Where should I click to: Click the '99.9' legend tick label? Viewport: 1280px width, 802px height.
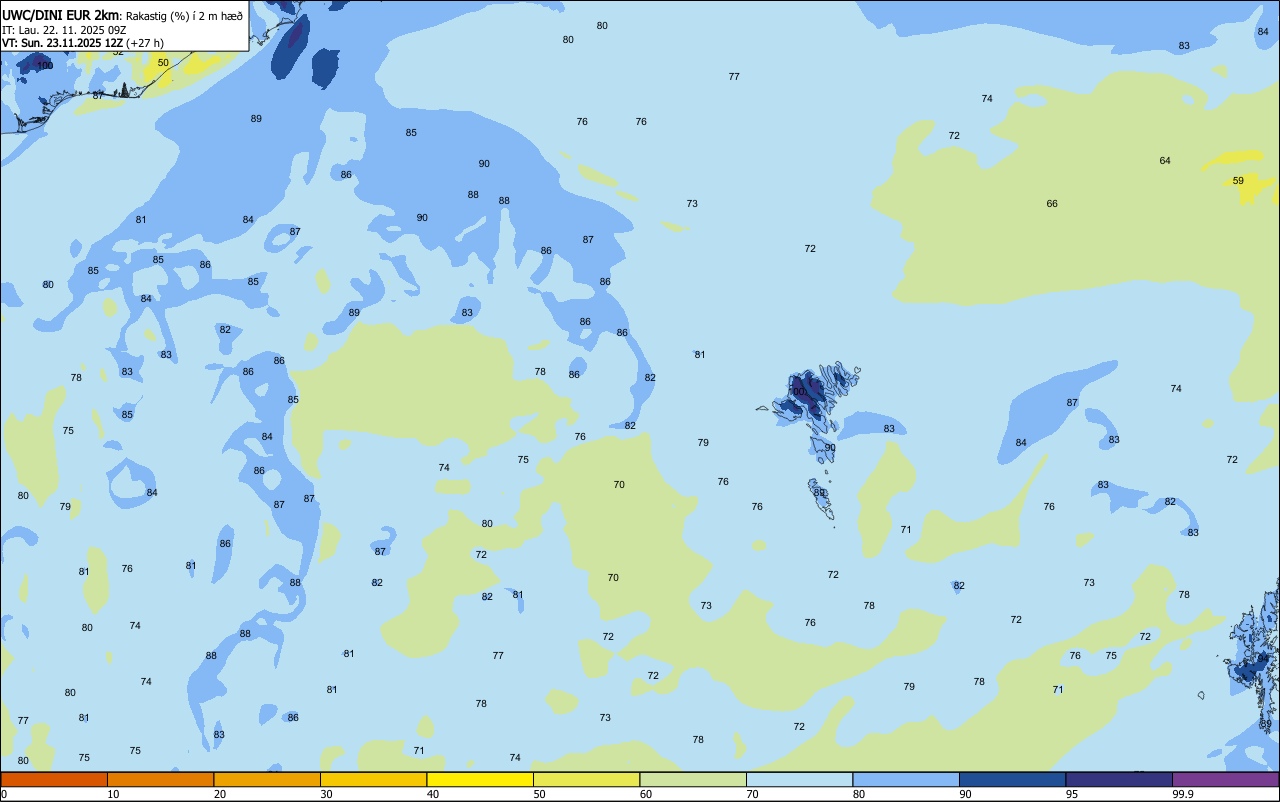pos(1182,794)
